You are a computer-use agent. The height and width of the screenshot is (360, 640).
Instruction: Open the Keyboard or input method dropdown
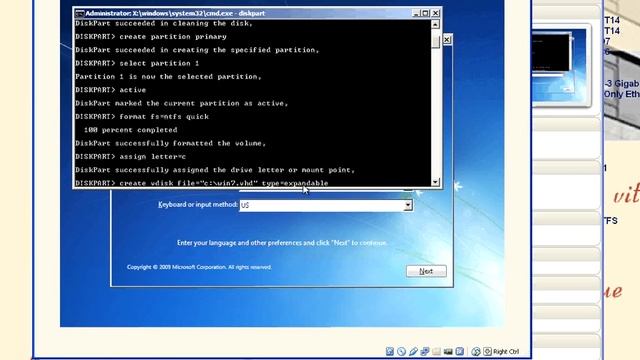408,205
